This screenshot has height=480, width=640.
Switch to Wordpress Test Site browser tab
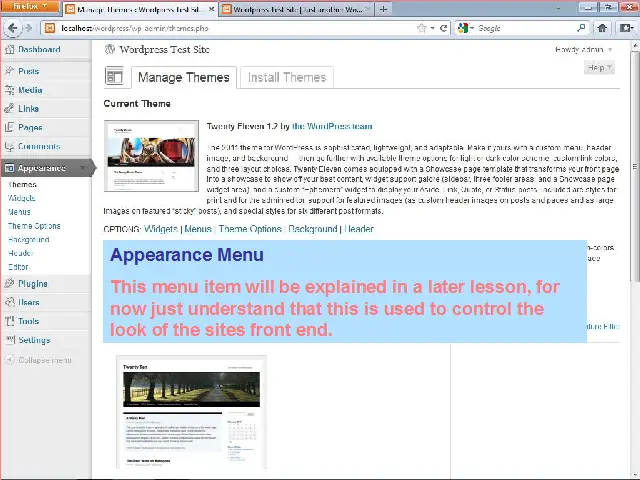[297, 9]
